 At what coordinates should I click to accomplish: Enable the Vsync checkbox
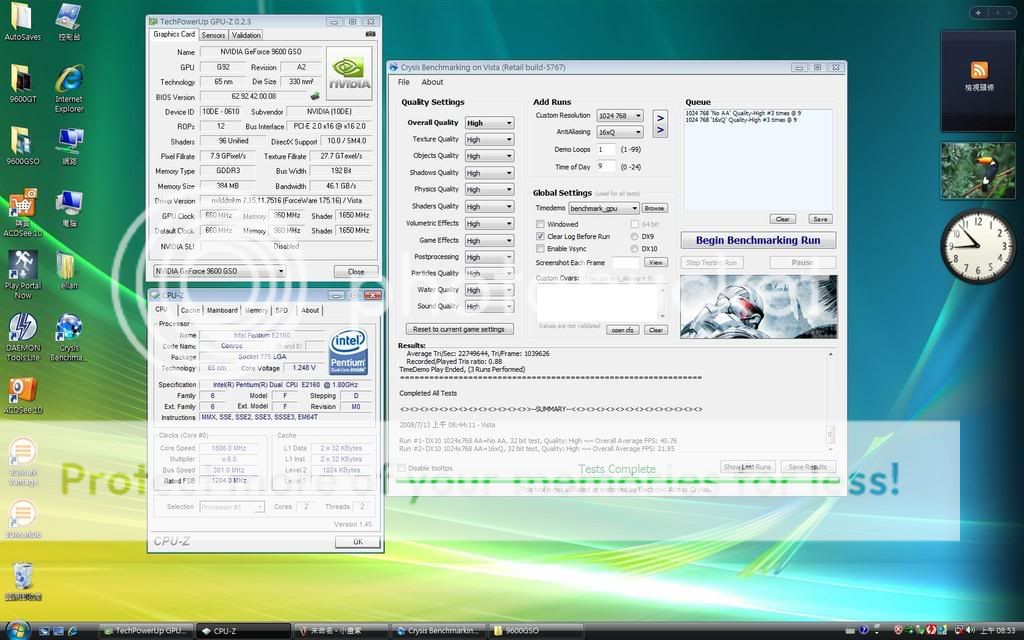pos(541,248)
